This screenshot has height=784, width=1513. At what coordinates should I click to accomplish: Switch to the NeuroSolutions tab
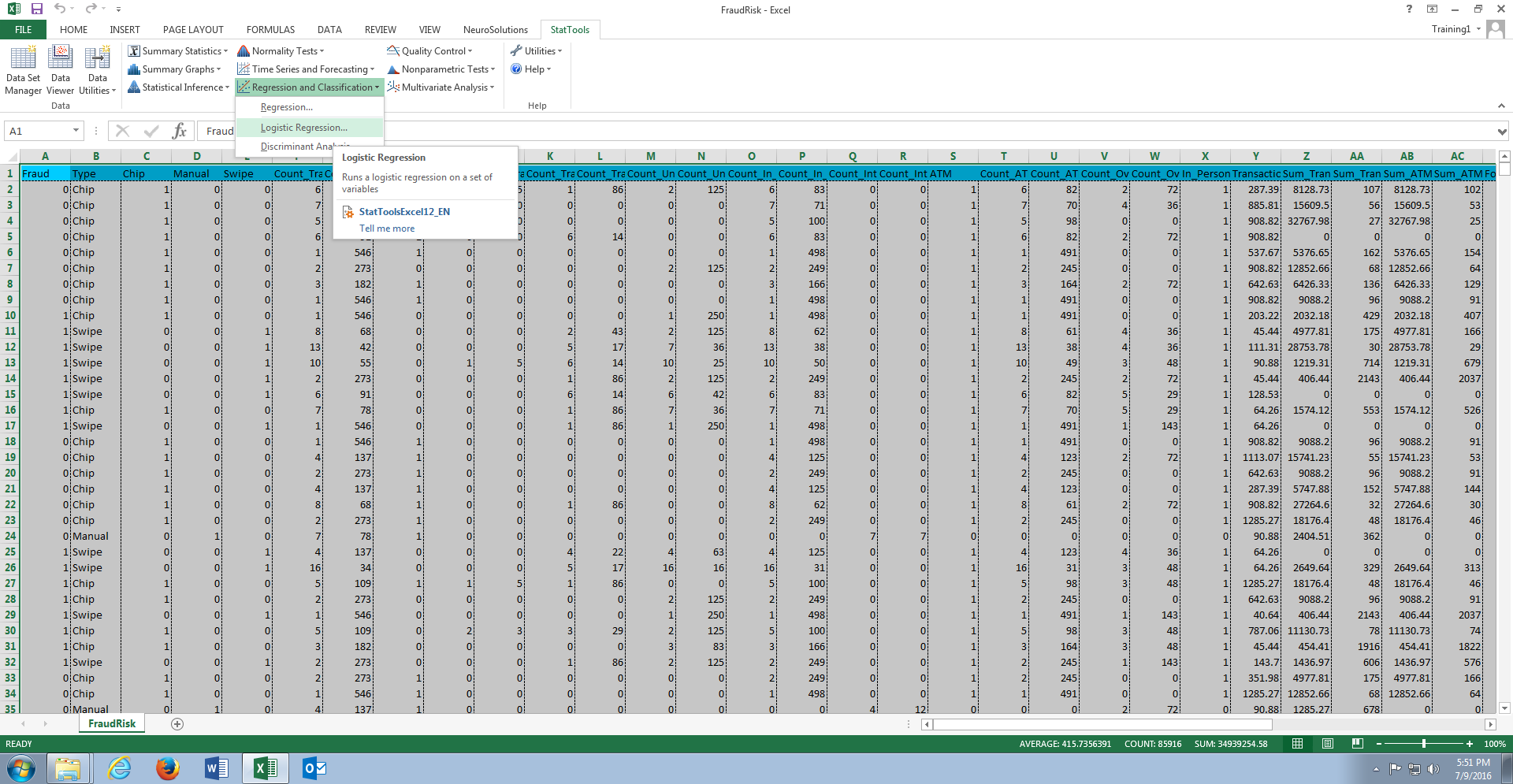click(x=496, y=30)
